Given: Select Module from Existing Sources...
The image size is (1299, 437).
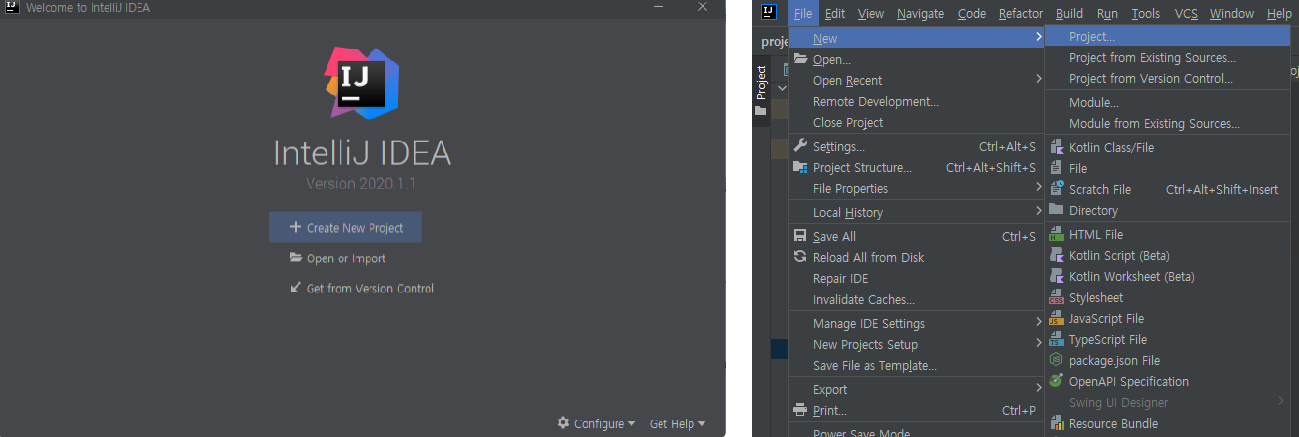Looking at the screenshot, I should (1167, 124).
